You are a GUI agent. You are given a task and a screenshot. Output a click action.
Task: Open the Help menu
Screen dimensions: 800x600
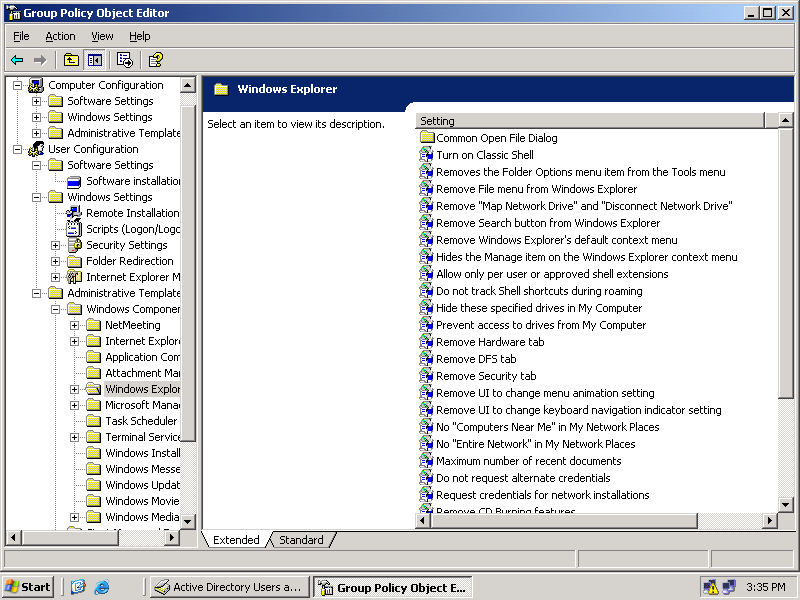(x=139, y=36)
